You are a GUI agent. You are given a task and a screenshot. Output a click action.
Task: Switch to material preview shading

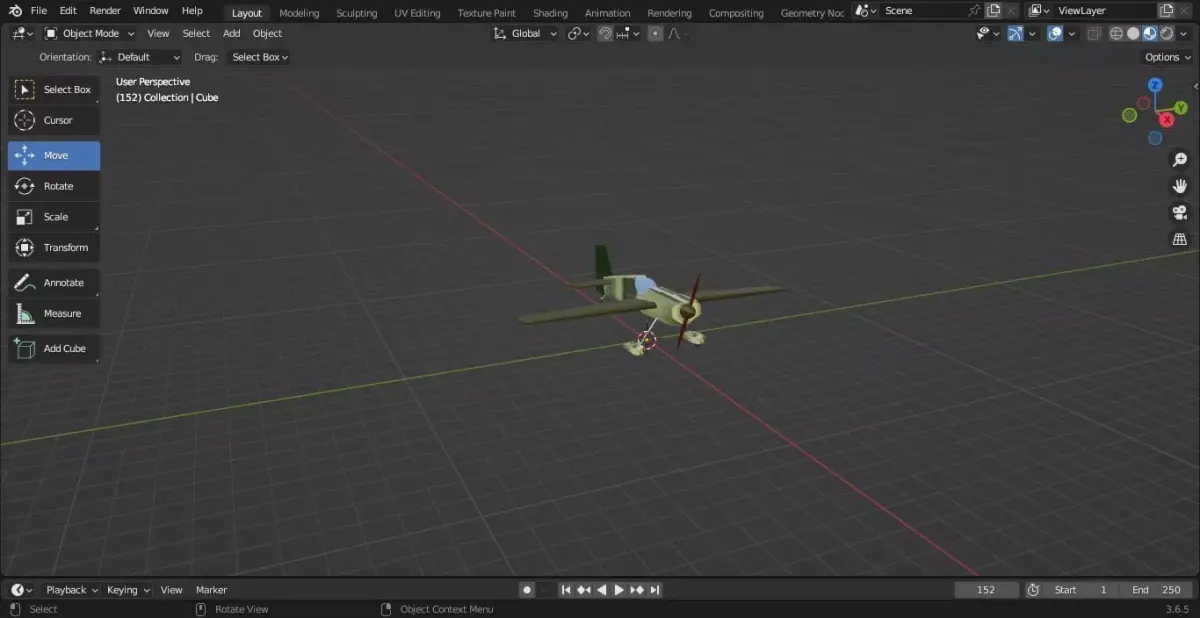(x=1149, y=33)
